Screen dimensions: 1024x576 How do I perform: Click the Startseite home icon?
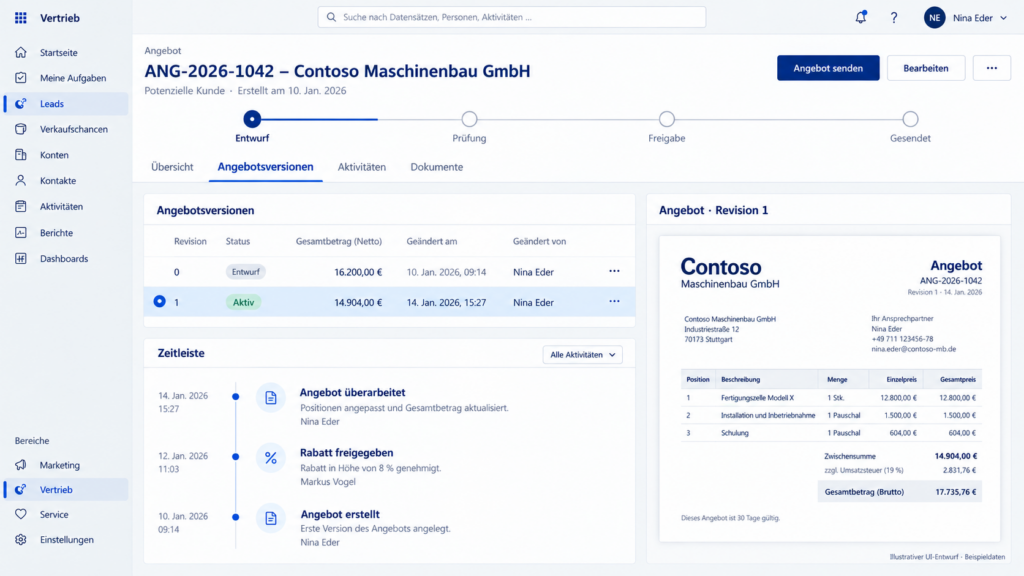pyautogui.click(x=21, y=52)
